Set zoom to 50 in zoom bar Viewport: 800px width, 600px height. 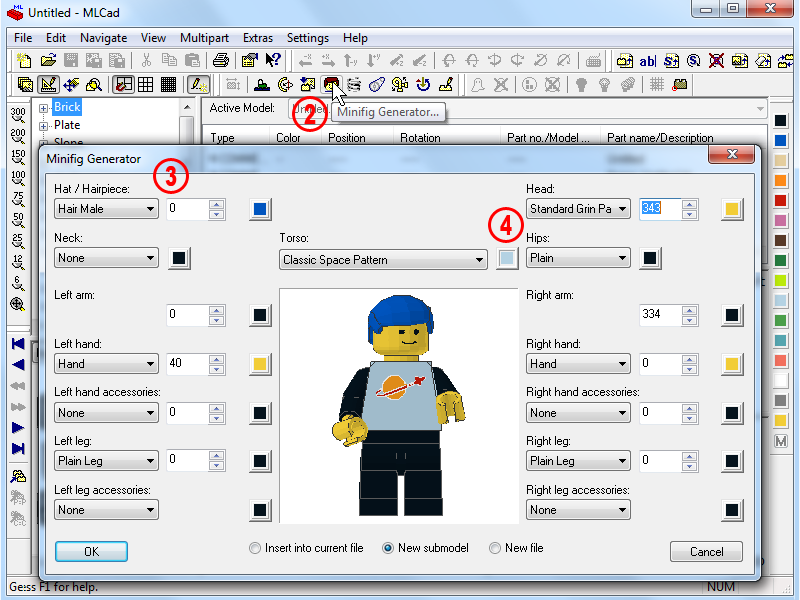click(18, 220)
